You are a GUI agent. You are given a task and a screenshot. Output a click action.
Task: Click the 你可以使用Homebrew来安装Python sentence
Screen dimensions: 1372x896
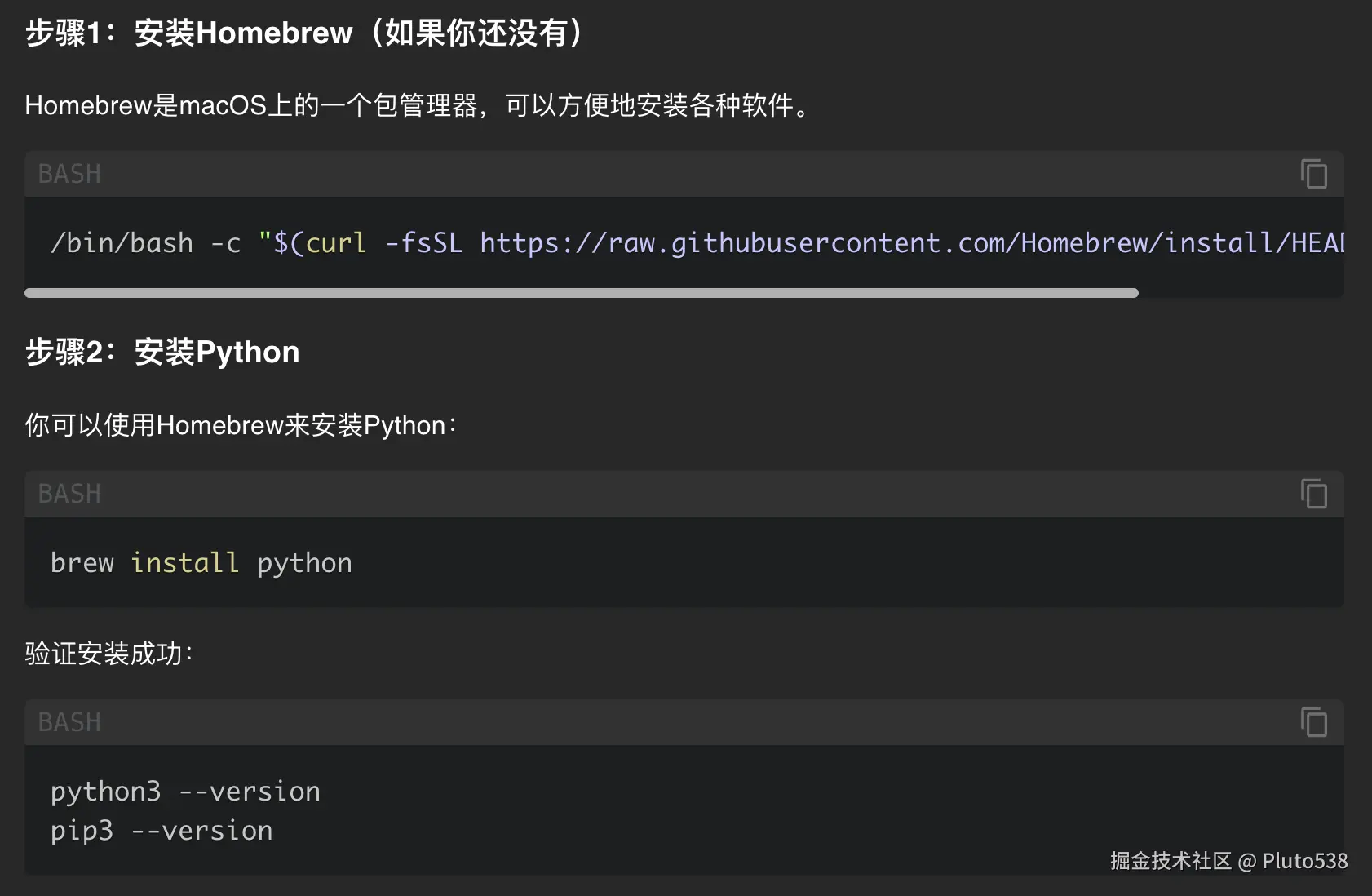point(241,425)
